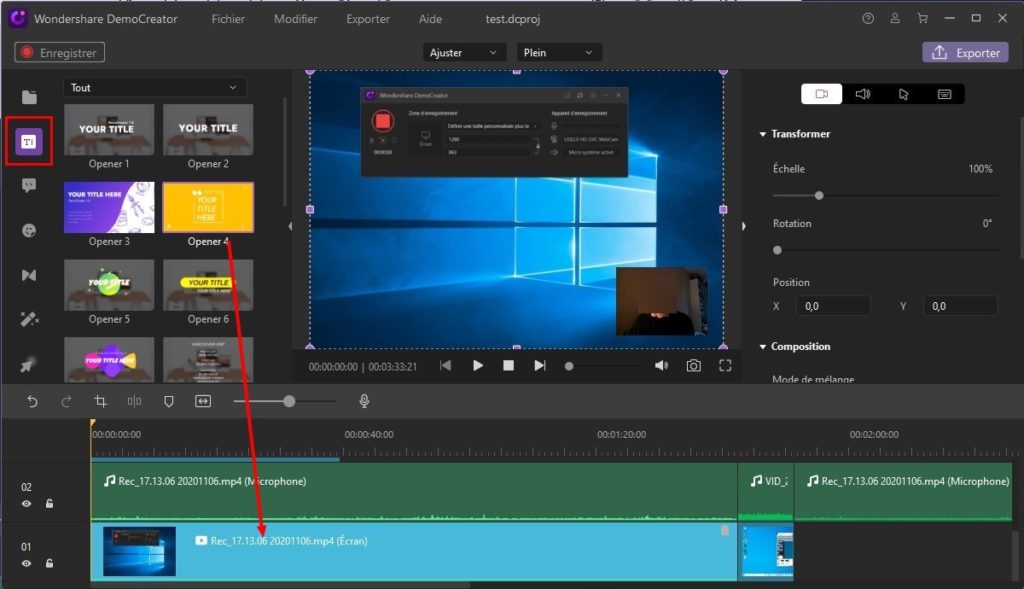Screen dimensions: 1024x589
Task: Step to the previous frame
Action: click(445, 366)
